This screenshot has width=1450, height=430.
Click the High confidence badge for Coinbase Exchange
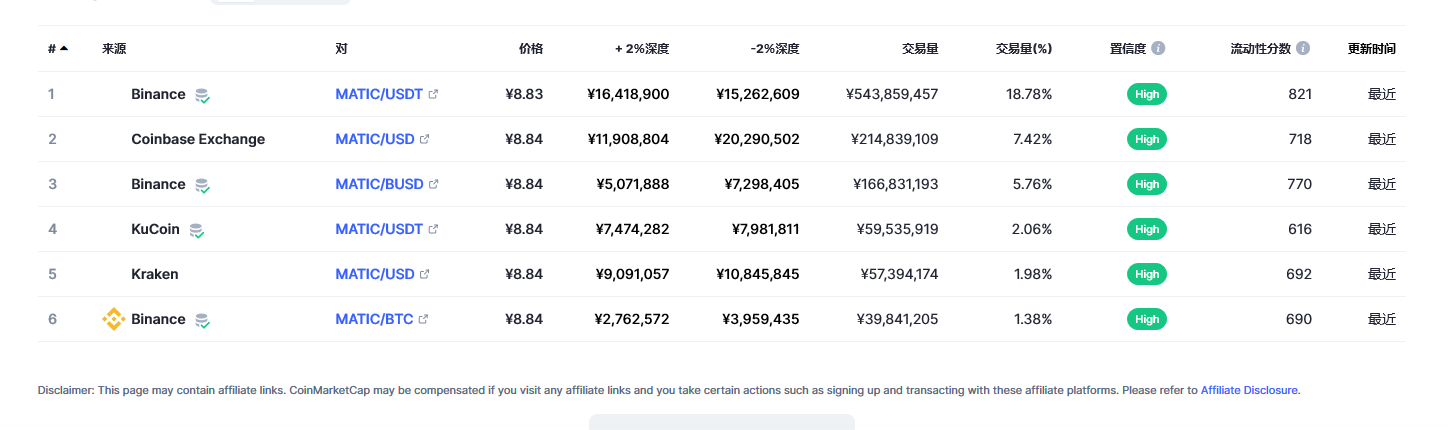tap(1147, 139)
